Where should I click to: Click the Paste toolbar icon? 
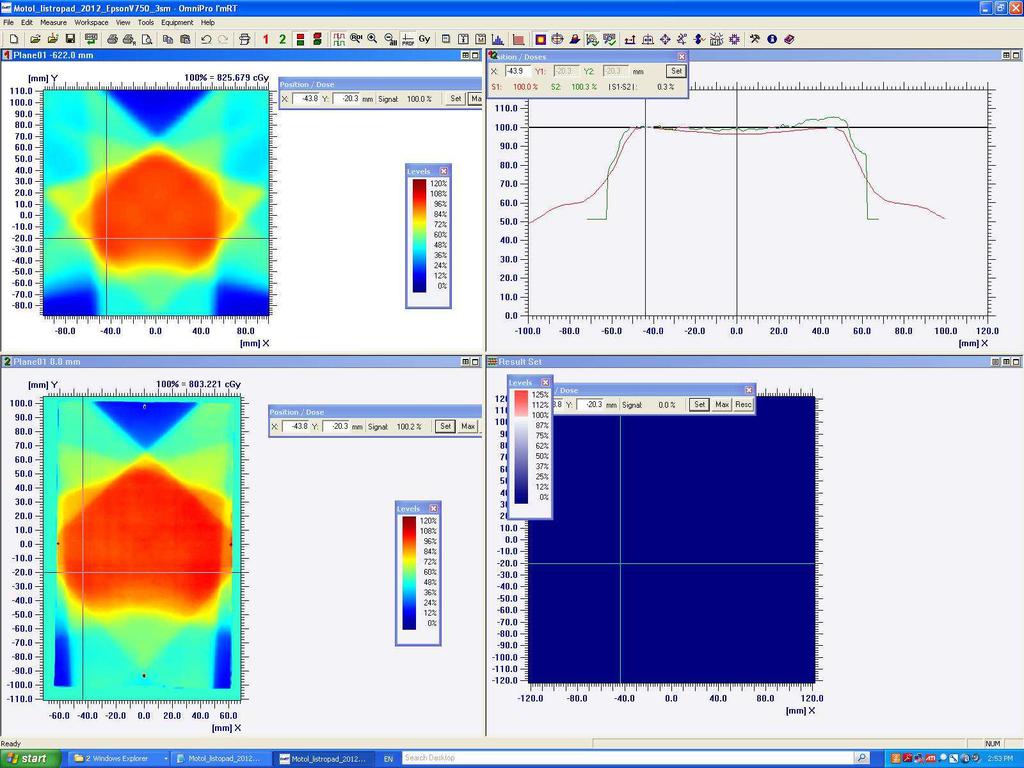point(185,39)
